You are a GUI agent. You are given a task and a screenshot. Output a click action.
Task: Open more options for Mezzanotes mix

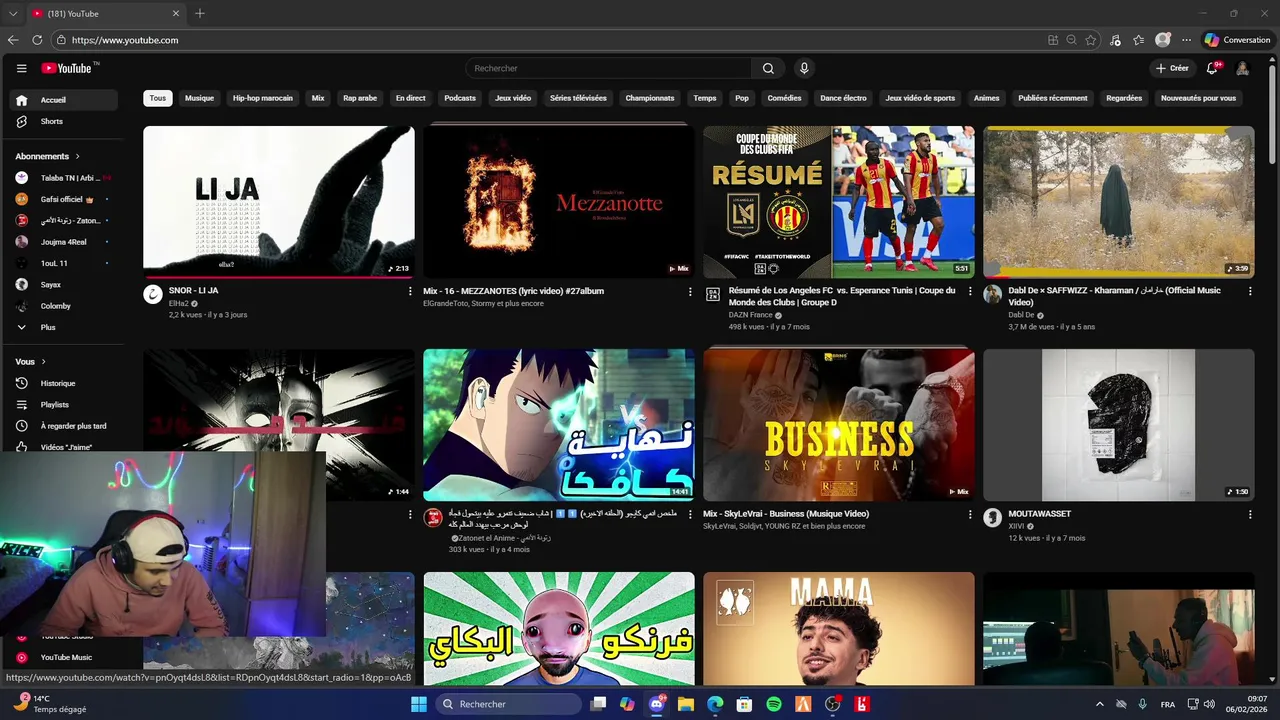coord(689,291)
